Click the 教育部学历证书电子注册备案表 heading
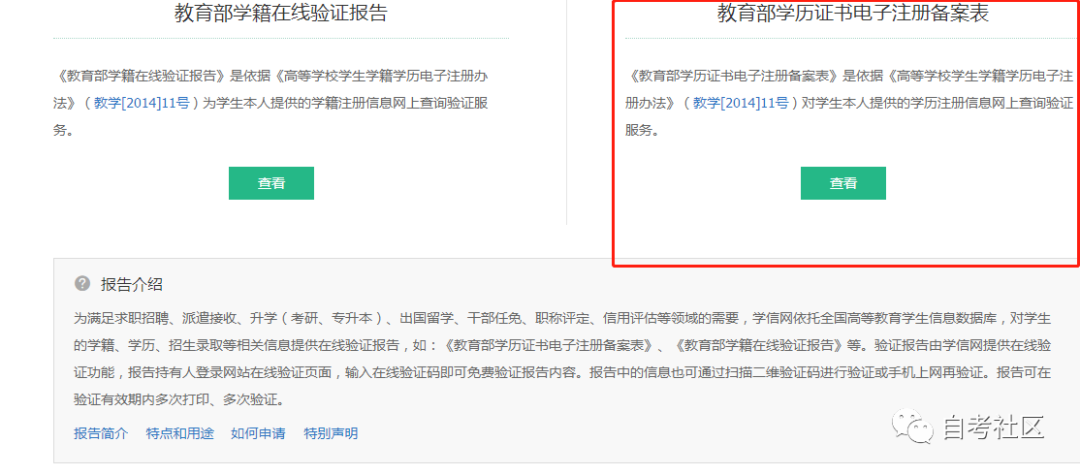 853,14
